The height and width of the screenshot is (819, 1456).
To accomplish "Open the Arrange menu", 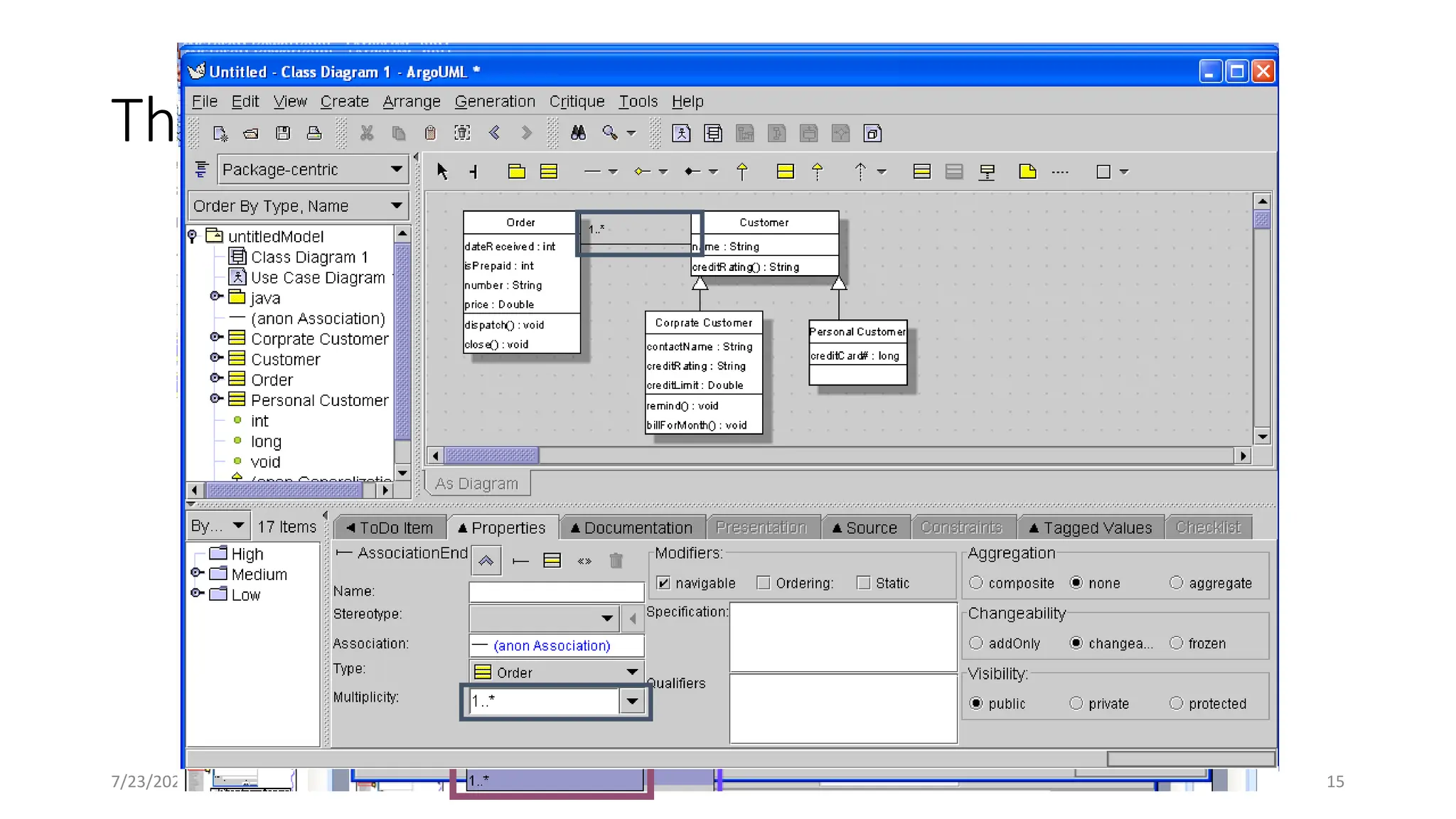I will (412, 102).
